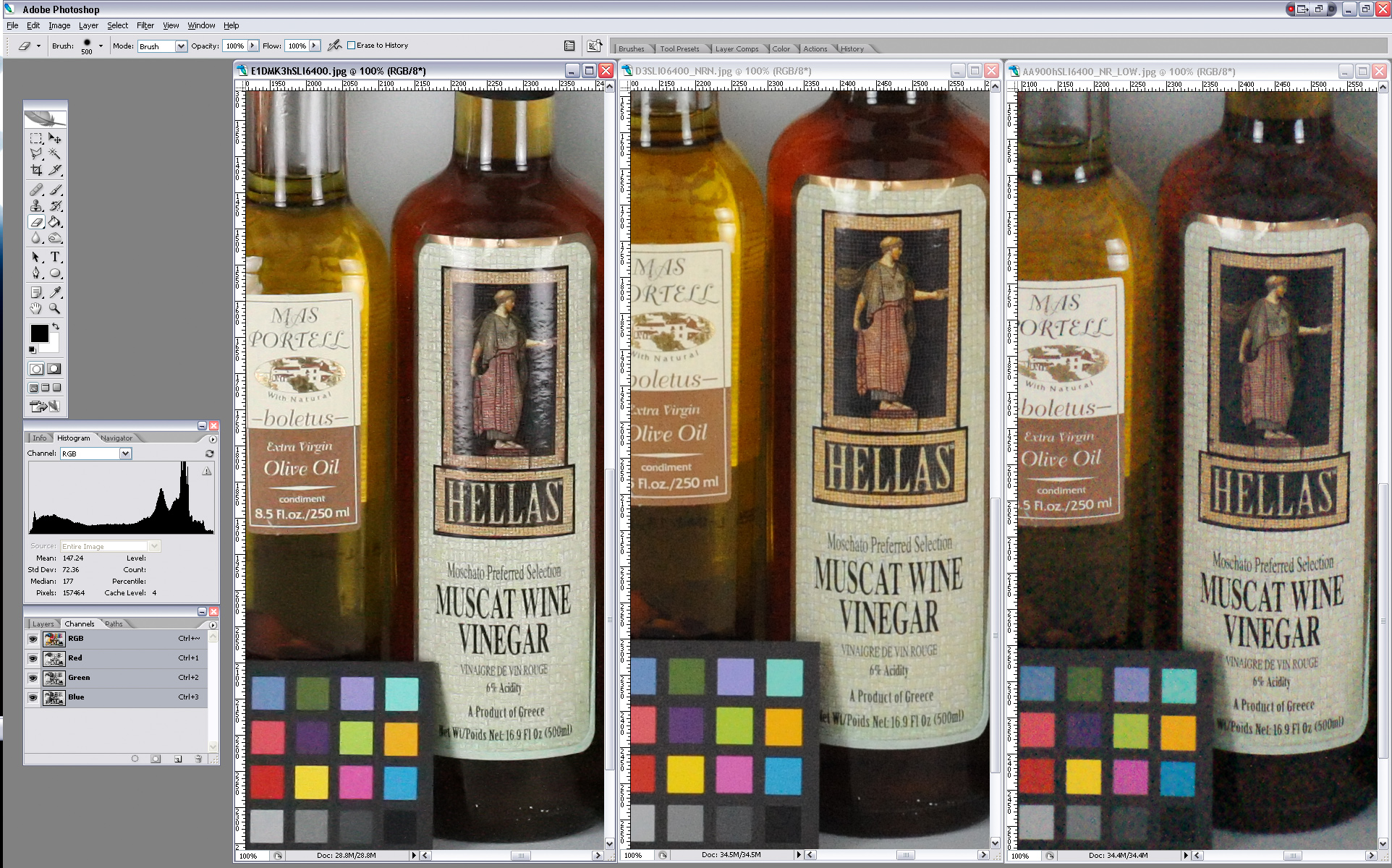
Task: Click the cached data warning icon
Action: click(x=207, y=471)
